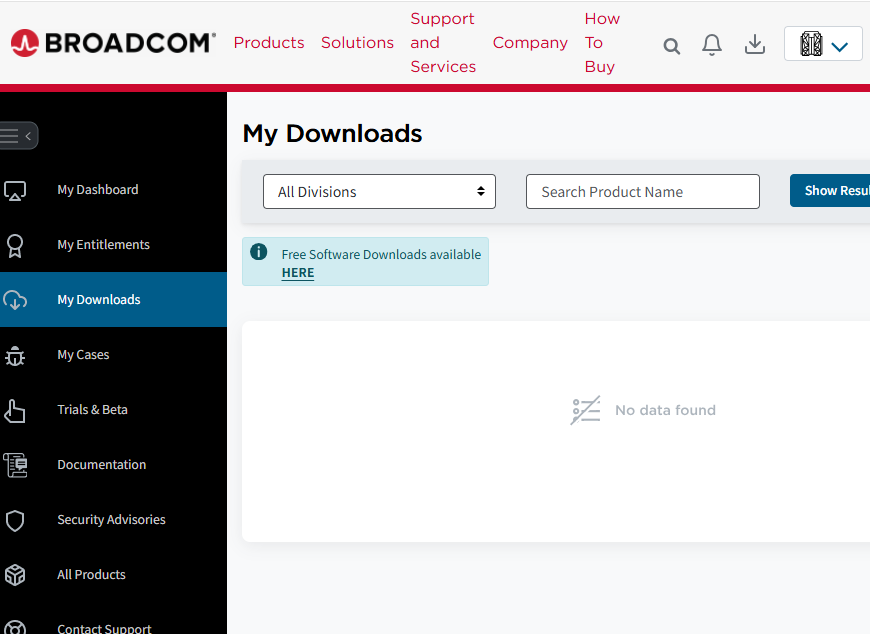870x634 pixels.
Task: Open Trials & Beta page
Action: (93, 409)
